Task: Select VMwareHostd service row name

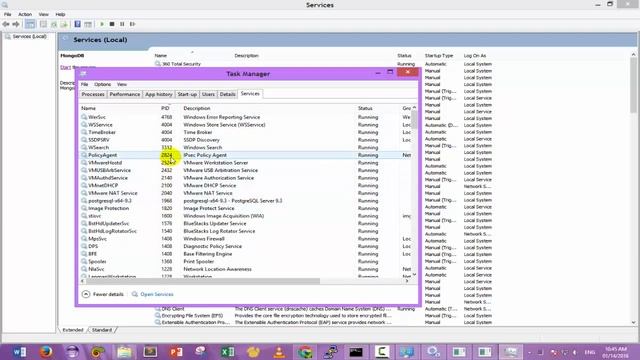Action: click(x=105, y=163)
